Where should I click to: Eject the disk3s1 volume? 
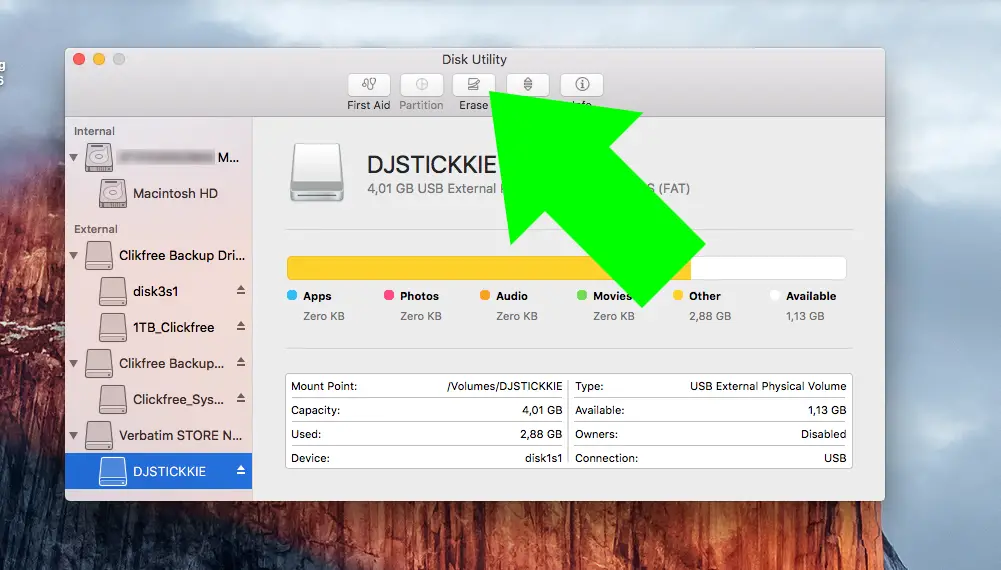click(241, 290)
